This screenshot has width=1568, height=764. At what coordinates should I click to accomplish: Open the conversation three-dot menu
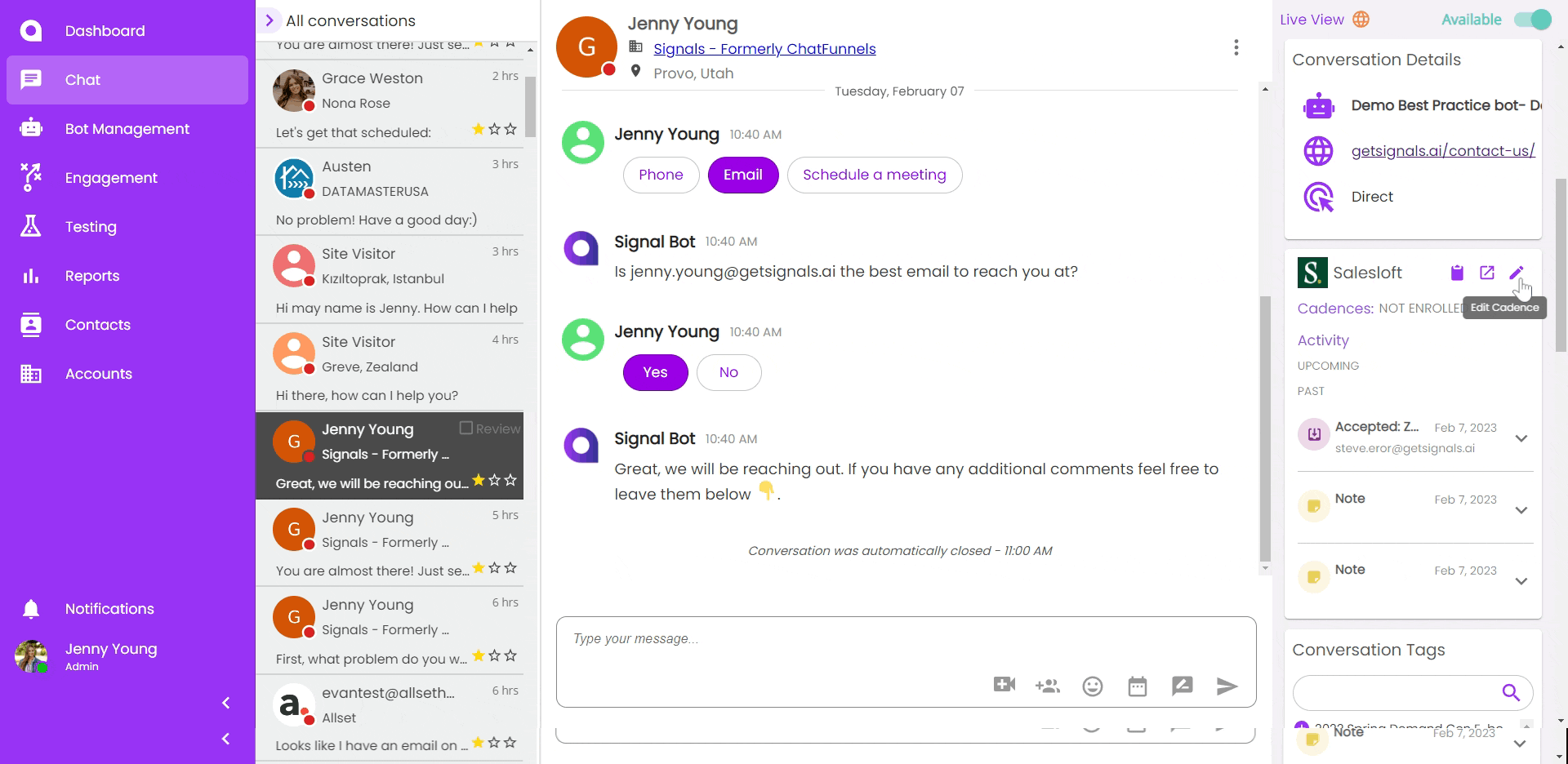click(x=1236, y=48)
